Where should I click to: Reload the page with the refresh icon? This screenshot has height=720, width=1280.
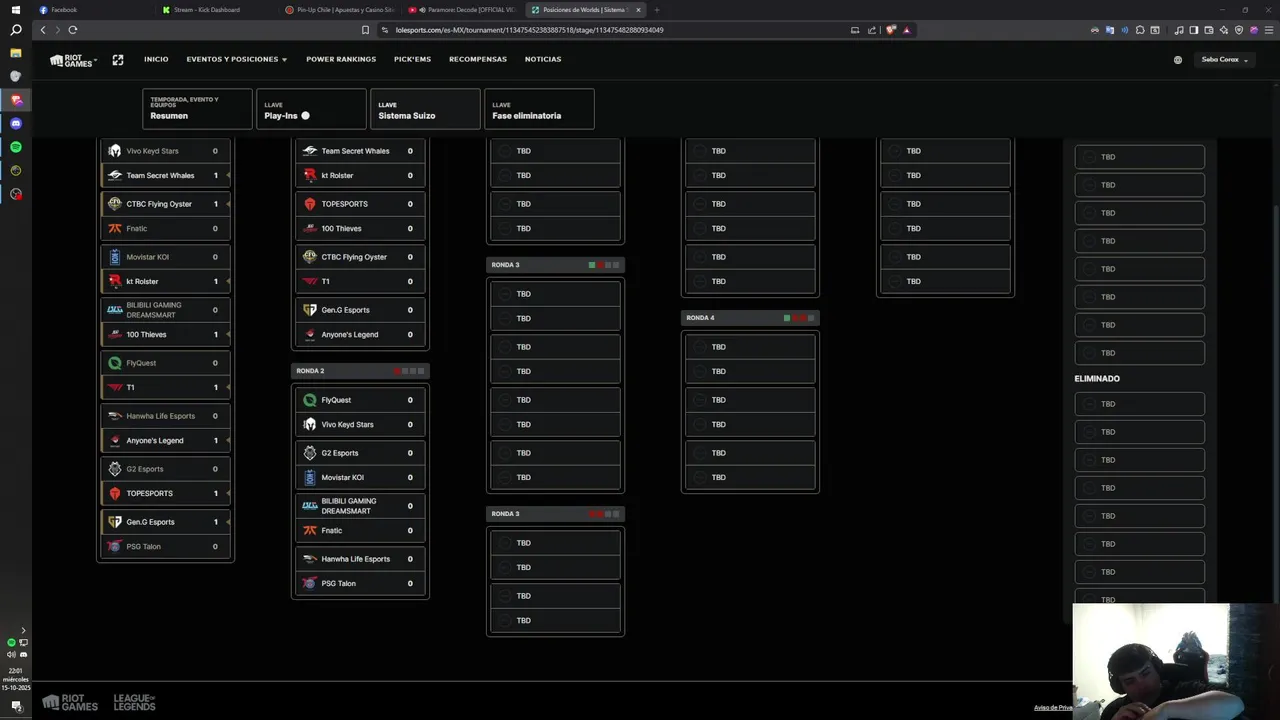coord(73,30)
